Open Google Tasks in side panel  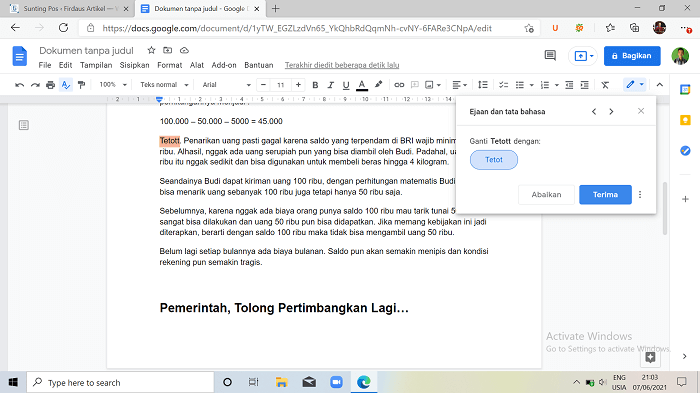coord(685,151)
